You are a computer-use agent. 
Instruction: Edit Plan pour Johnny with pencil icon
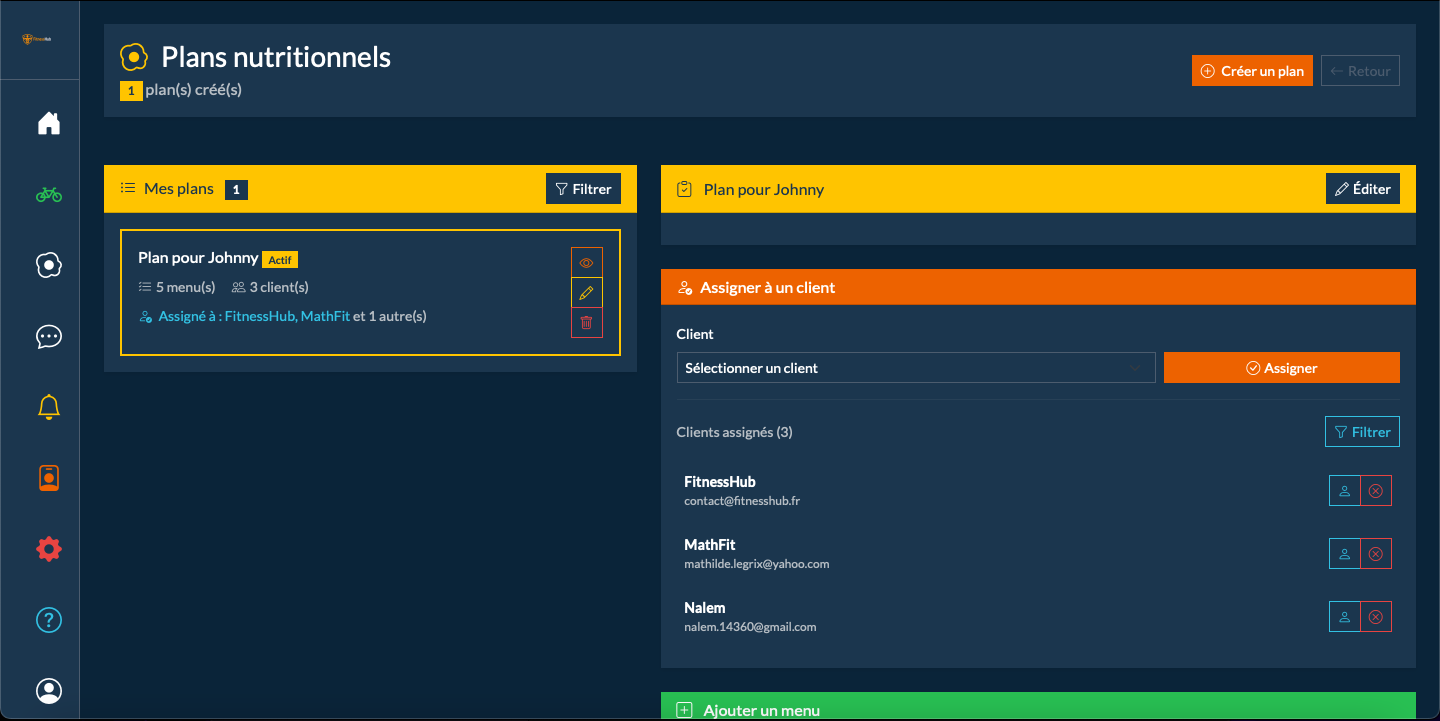pos(586,293)
